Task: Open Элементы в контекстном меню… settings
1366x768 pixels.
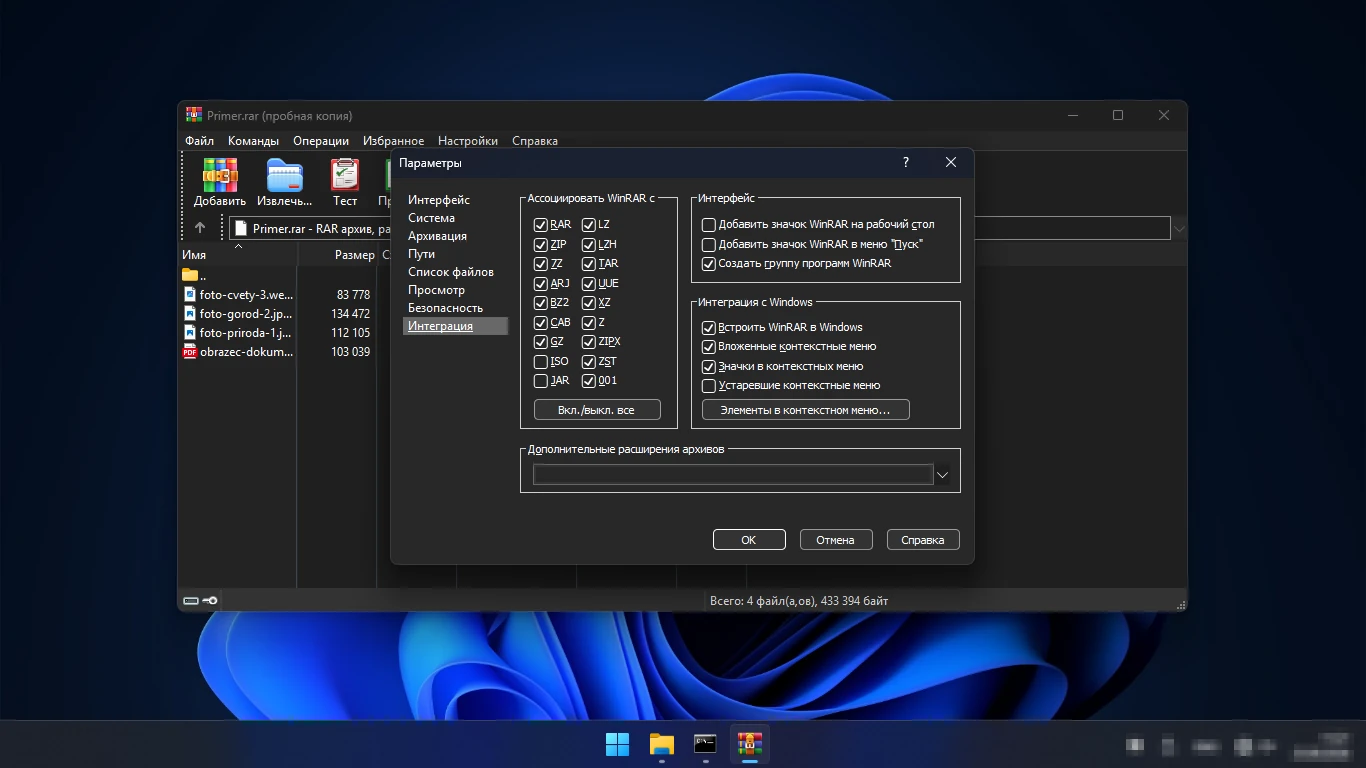Action: click(x=806, y=410)
